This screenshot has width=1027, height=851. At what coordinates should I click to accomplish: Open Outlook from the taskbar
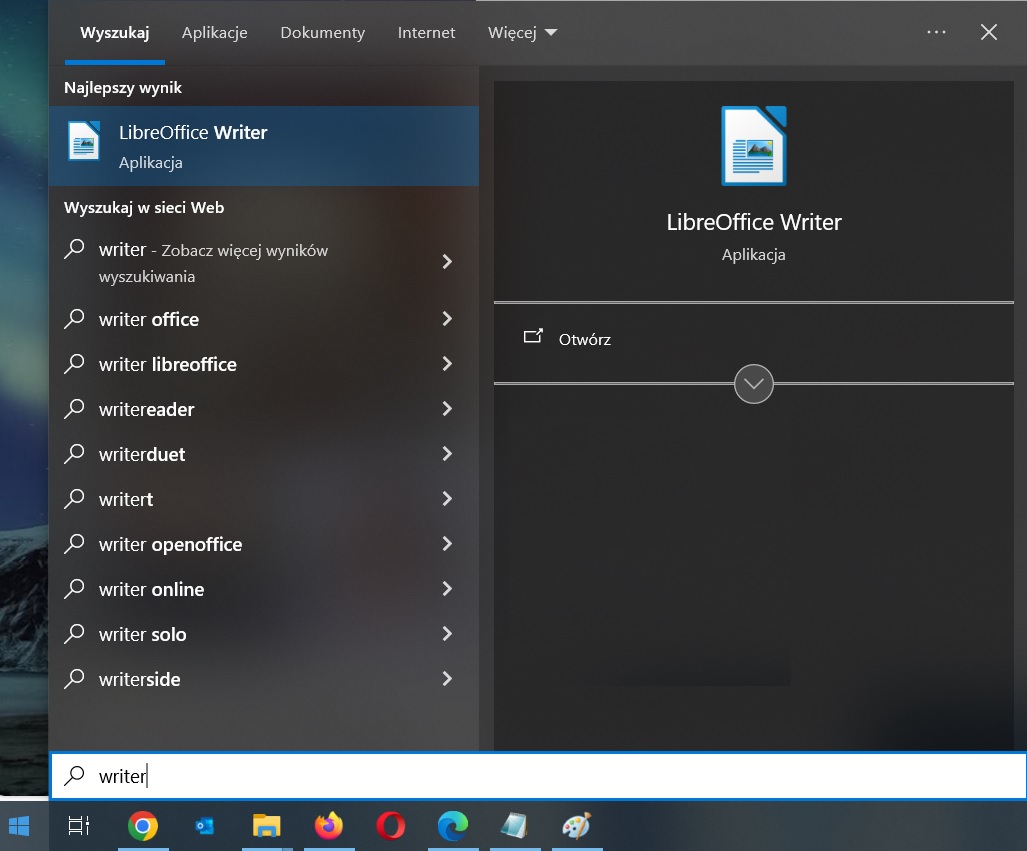click(x=205, y=826)
